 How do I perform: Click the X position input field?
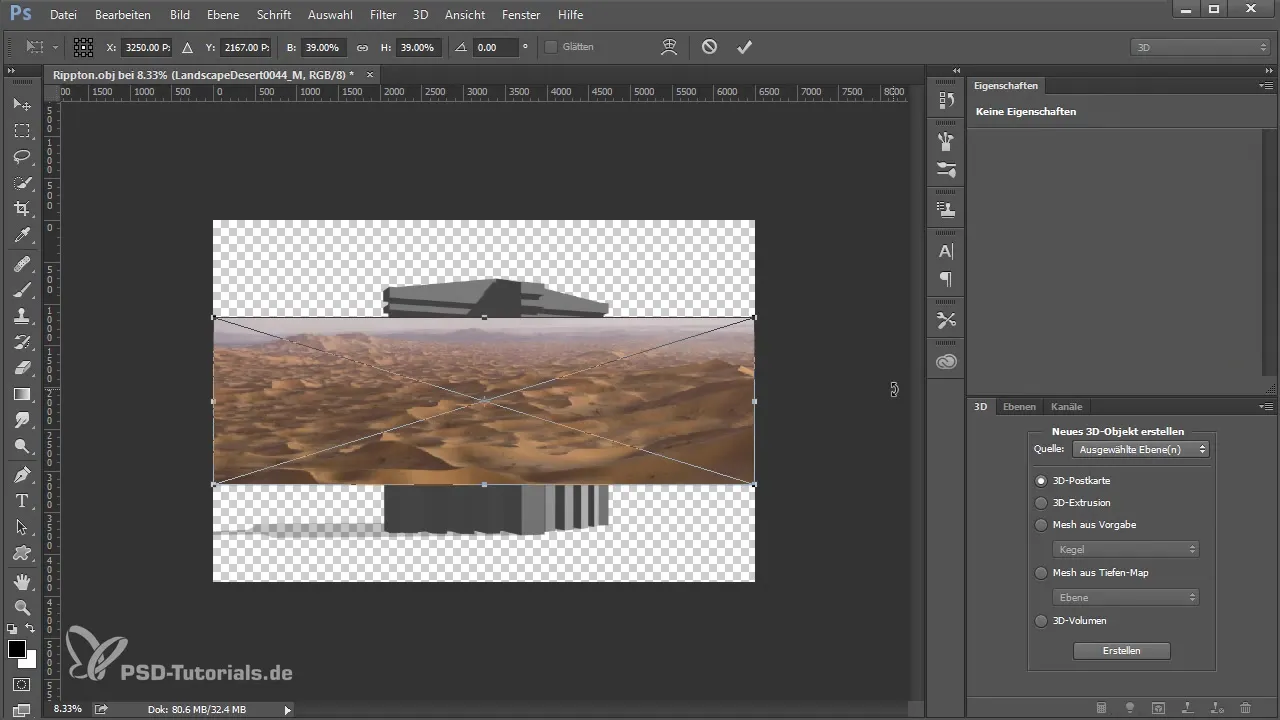[146, 47]
